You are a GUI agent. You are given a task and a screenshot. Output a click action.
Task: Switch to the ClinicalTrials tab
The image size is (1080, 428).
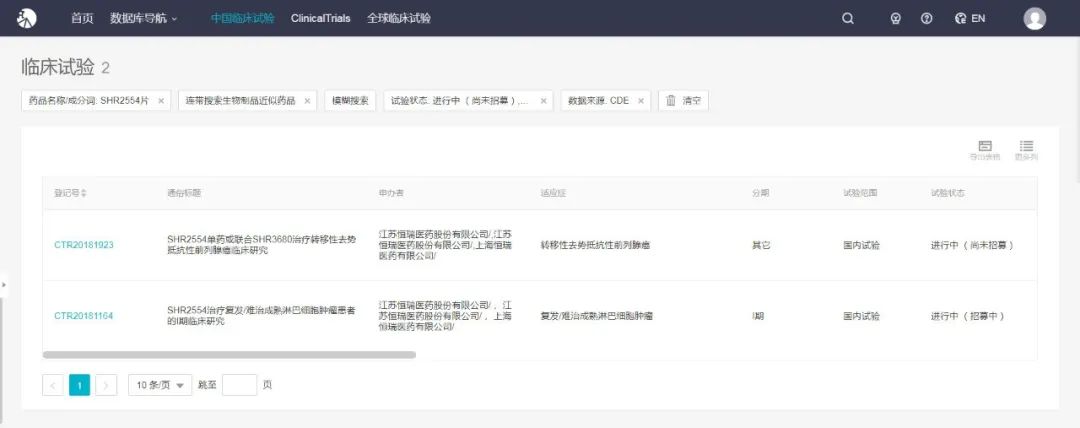click(320, 19)
